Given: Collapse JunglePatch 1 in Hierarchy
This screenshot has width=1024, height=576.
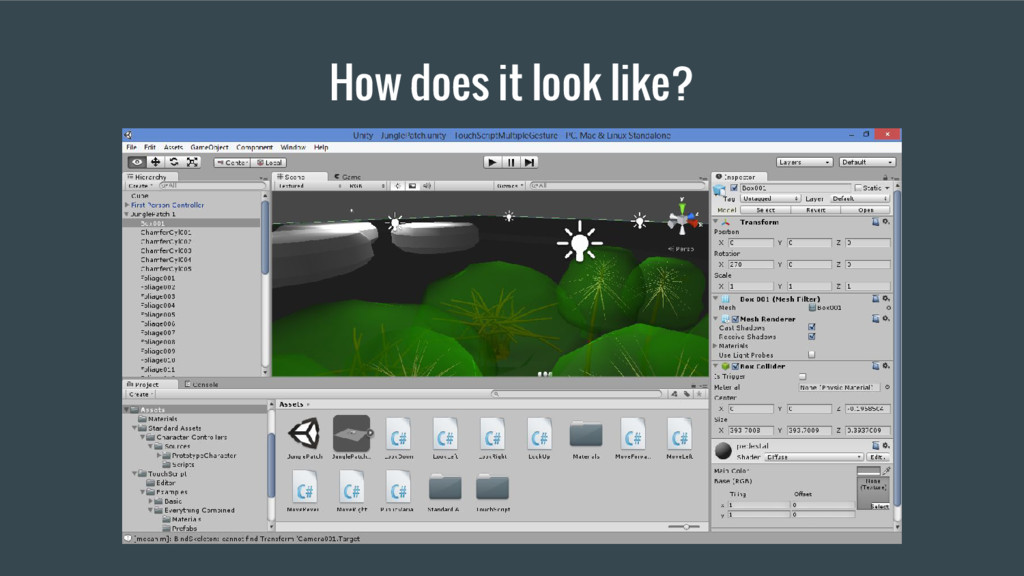Looking at the screenshot, I should click(x=127, y=214).
